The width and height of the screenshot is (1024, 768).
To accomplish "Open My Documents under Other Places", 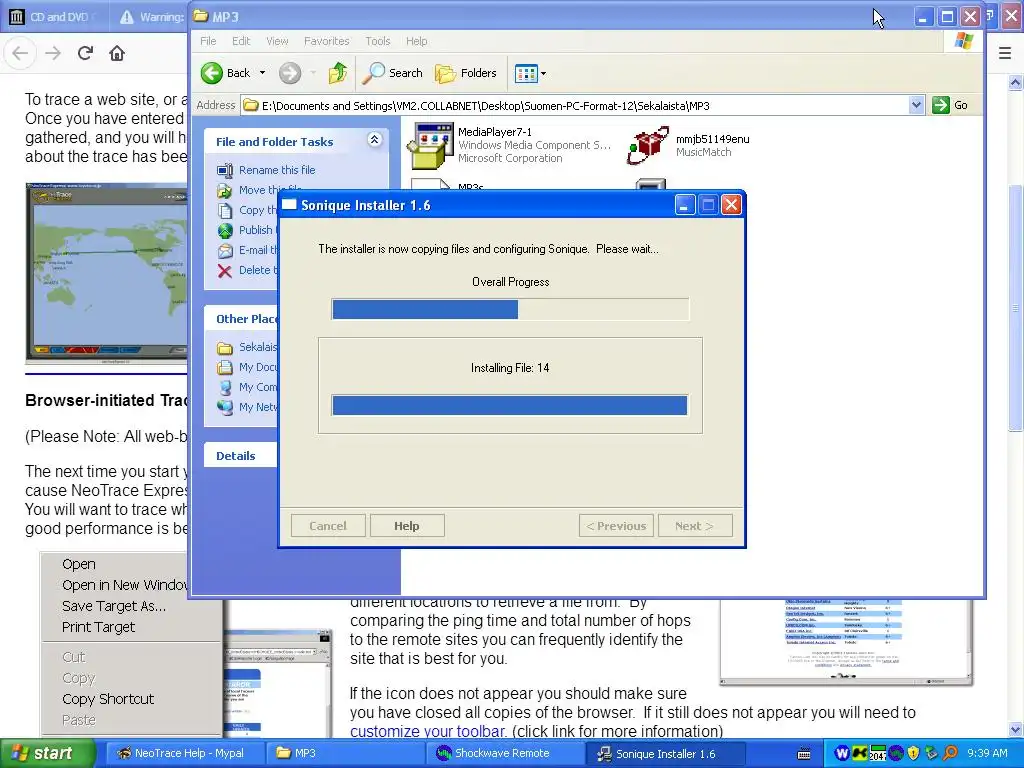I will (248, 367).
